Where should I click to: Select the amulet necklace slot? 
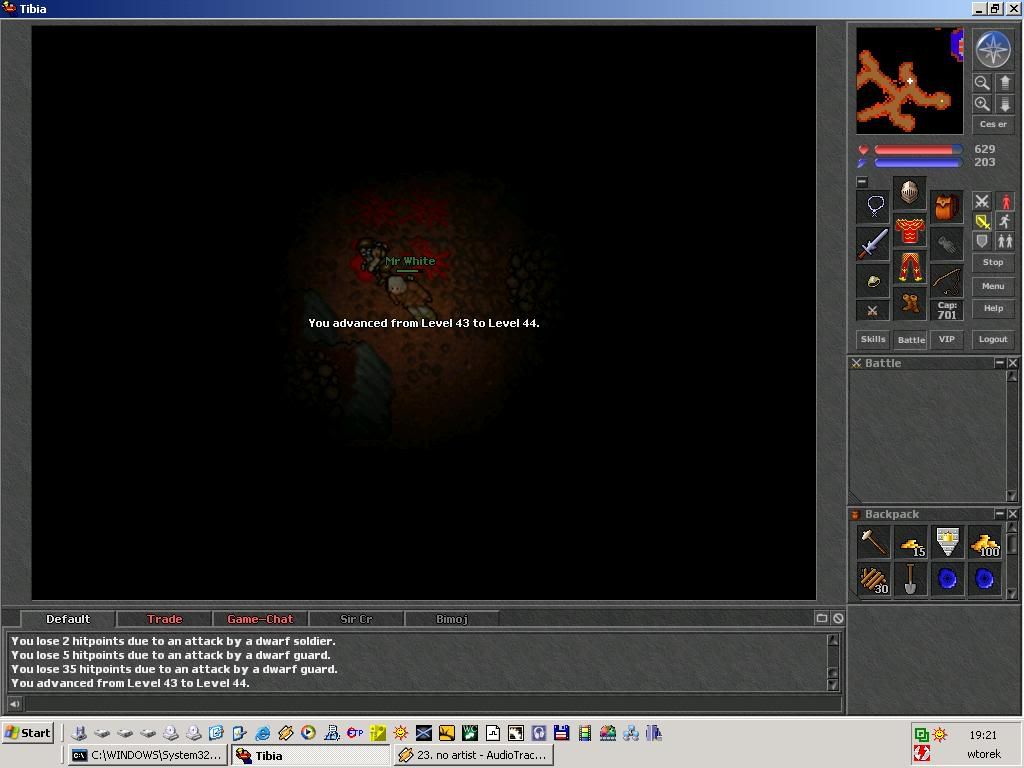873,206
